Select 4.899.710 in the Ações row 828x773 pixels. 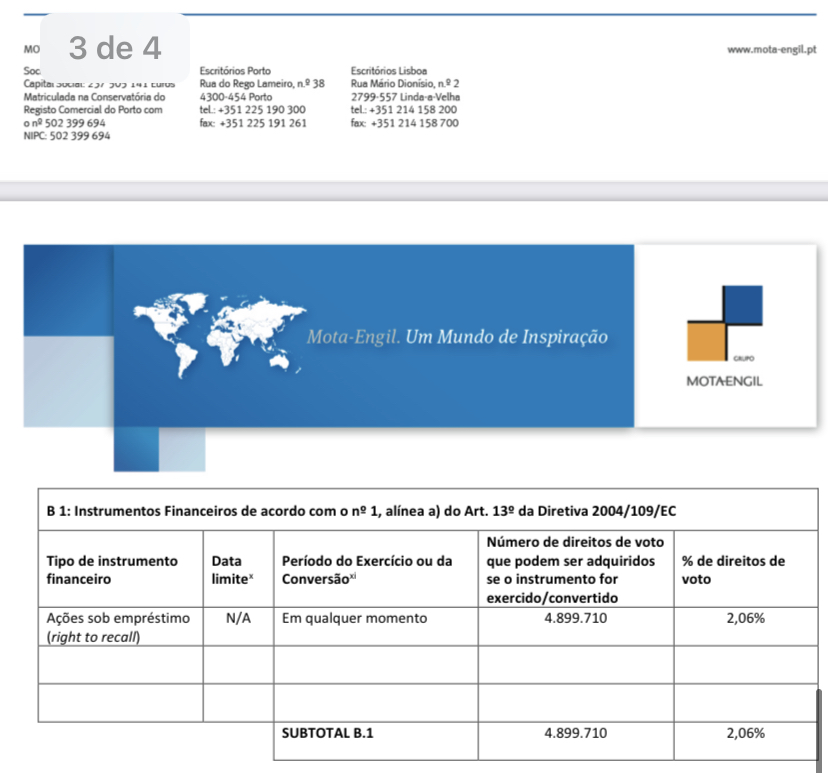click(576, 618)
